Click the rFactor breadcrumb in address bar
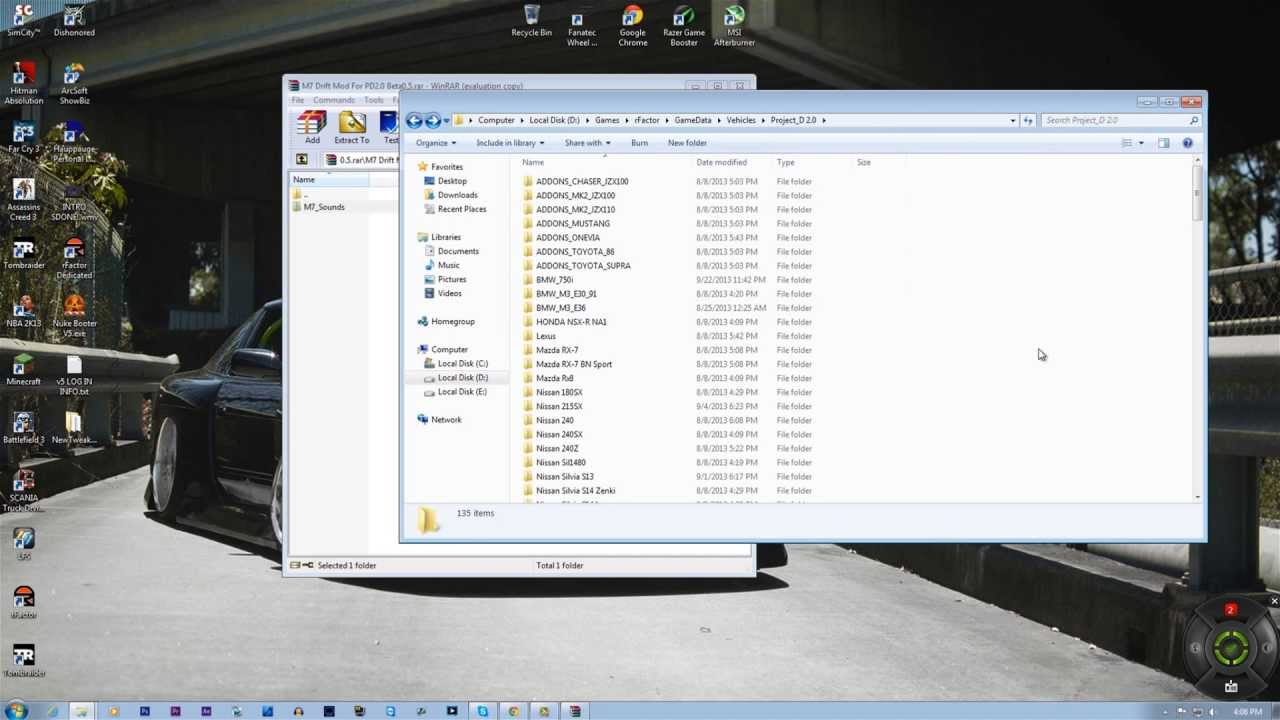The height and width of the screenshot is (720, 1280). click(x=647, y=120)
